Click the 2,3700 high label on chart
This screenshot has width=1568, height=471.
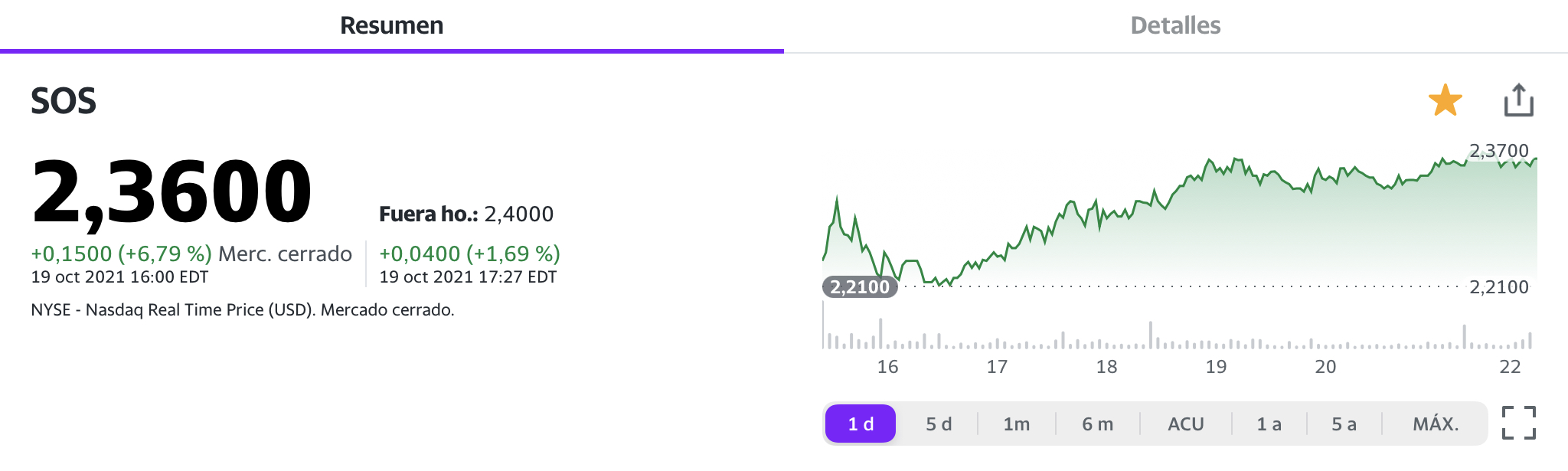coord(1498,151)
